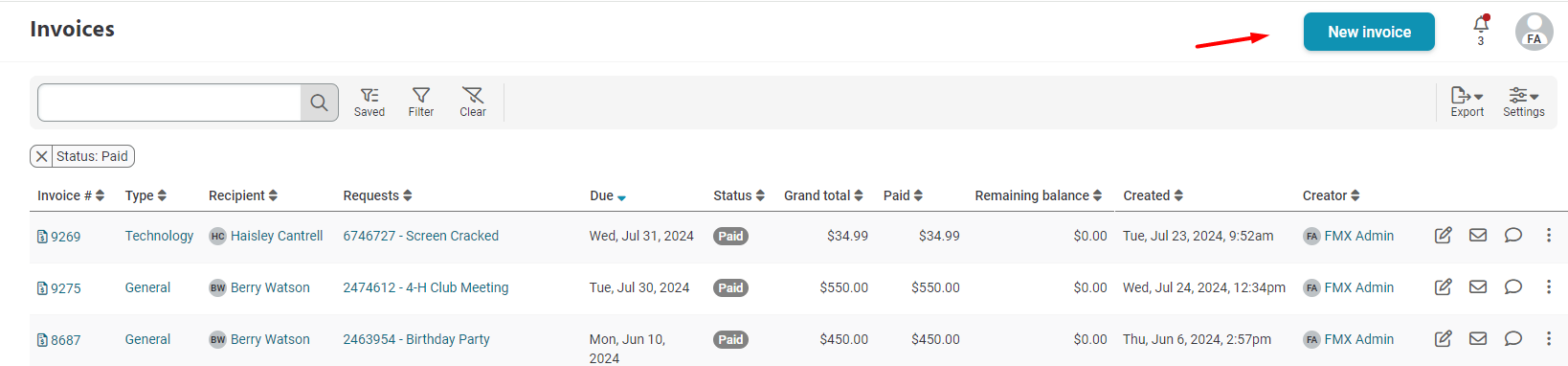This screenshot has height=366, width=1568.
Task: Focus the invoice search field
Action: (x=169, y=103)
